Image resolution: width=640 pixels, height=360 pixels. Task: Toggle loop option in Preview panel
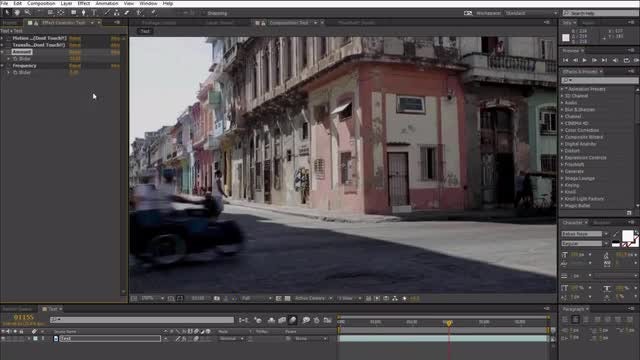[627, 60]
